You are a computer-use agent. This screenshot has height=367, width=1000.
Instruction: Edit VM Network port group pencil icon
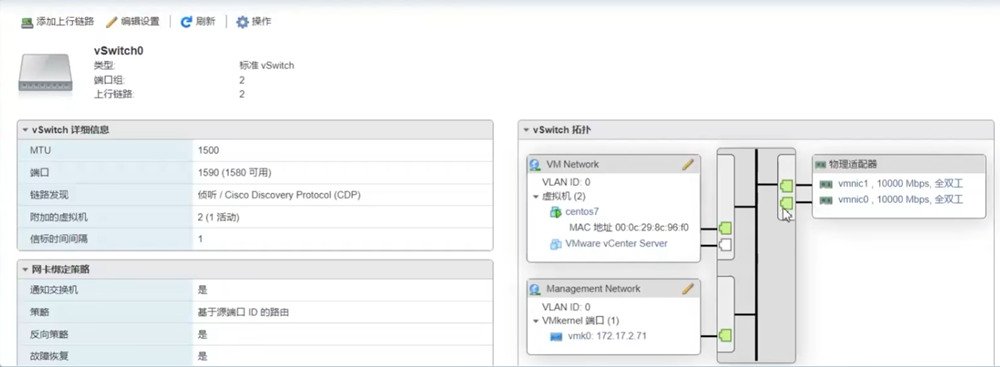coord(688,164)
